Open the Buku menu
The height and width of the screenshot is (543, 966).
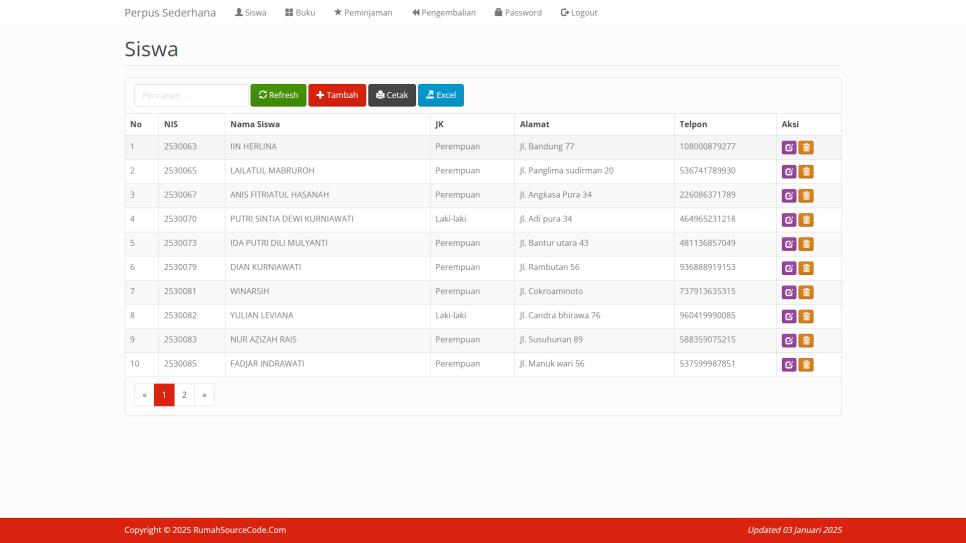click(x=300, y=13)
